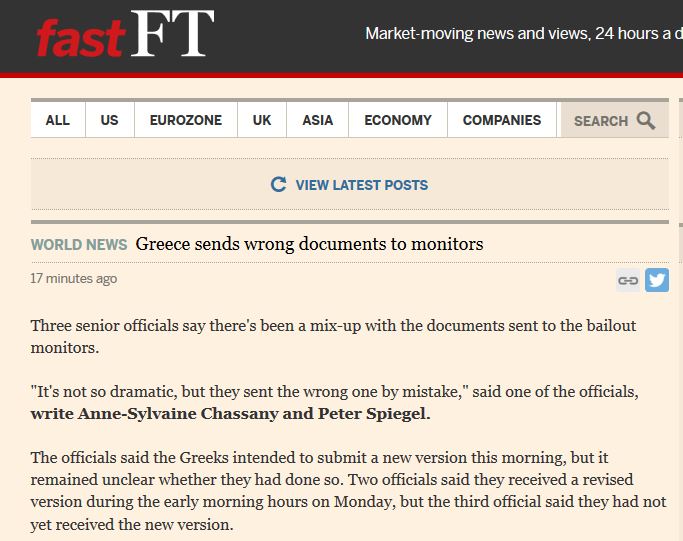Open the 'Greece sends wrong documents to monitors' headline

pos(309,243)
